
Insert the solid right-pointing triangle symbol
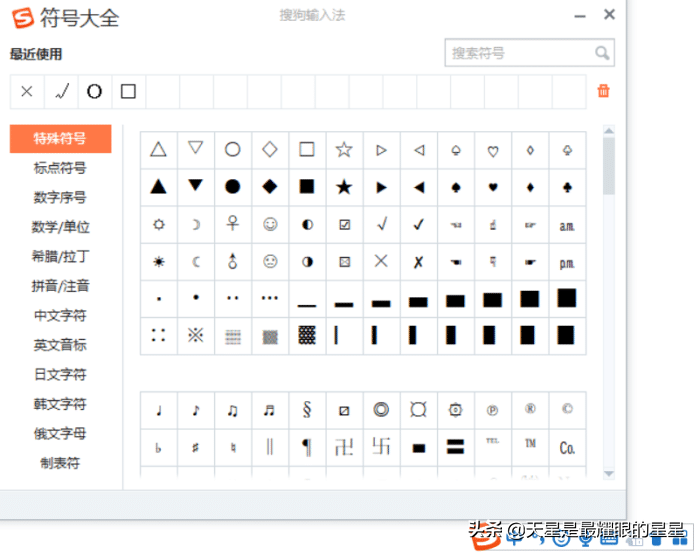[x=381, y=187]
